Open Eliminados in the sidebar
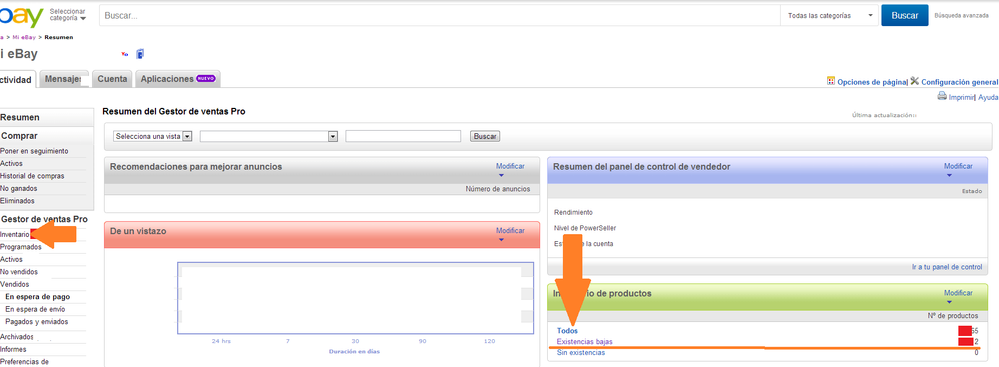 [17, 201]
